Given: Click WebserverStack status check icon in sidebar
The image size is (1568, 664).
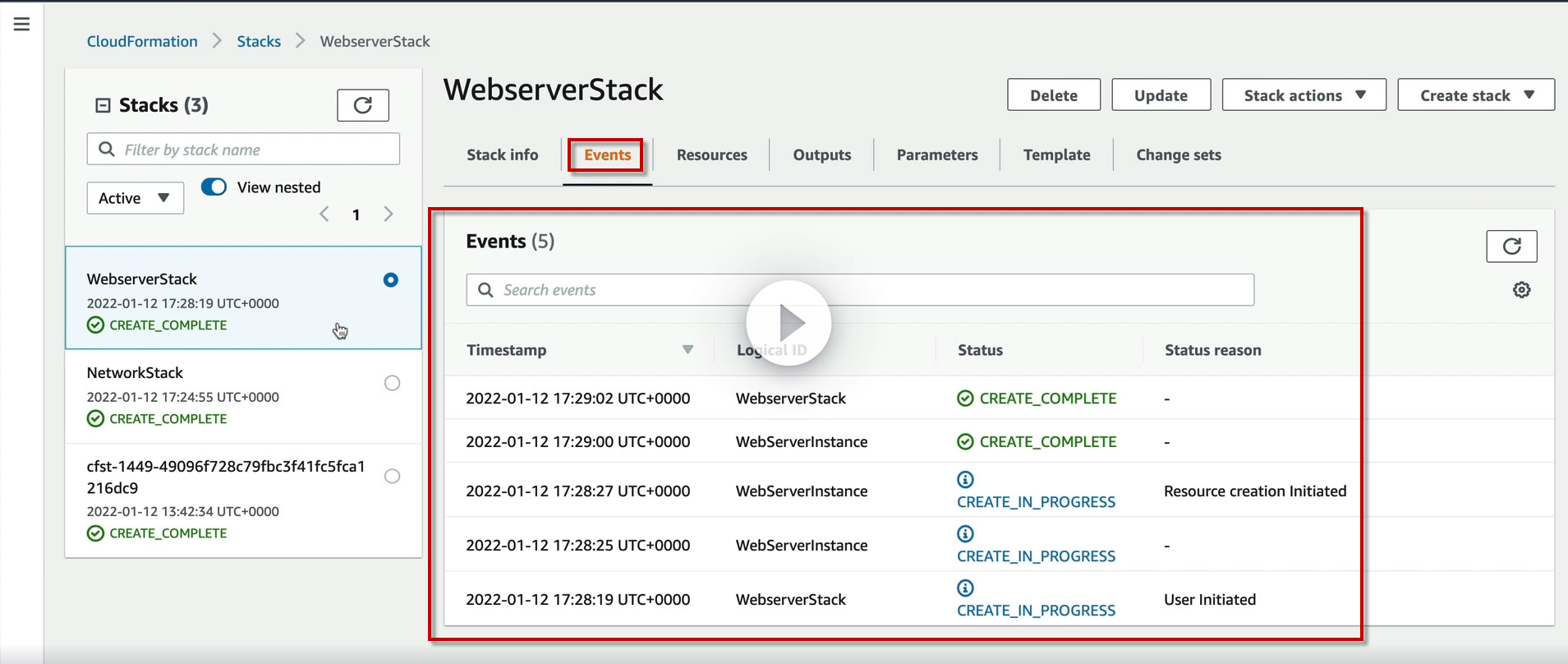Looking at the screenshot, I should click(95, 325).
